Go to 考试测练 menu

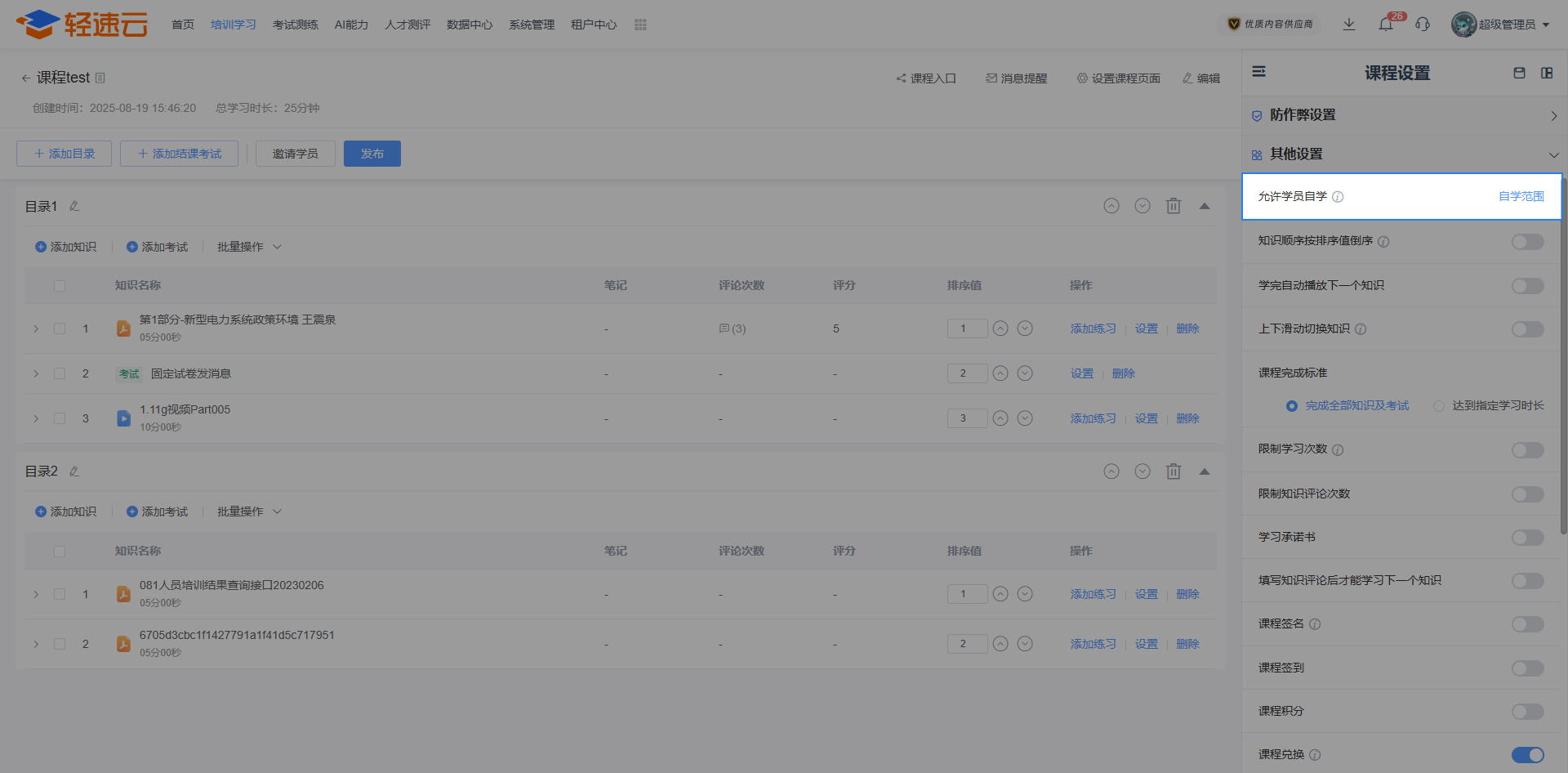pos(296,25)
